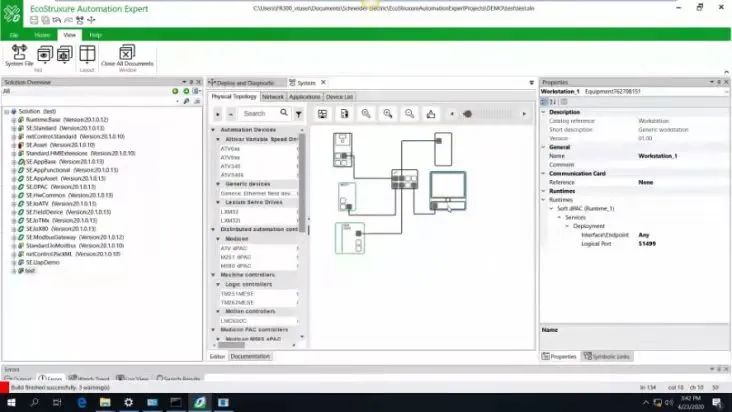Click the device catalog vertical scrollbar

[x=303, y=183]
